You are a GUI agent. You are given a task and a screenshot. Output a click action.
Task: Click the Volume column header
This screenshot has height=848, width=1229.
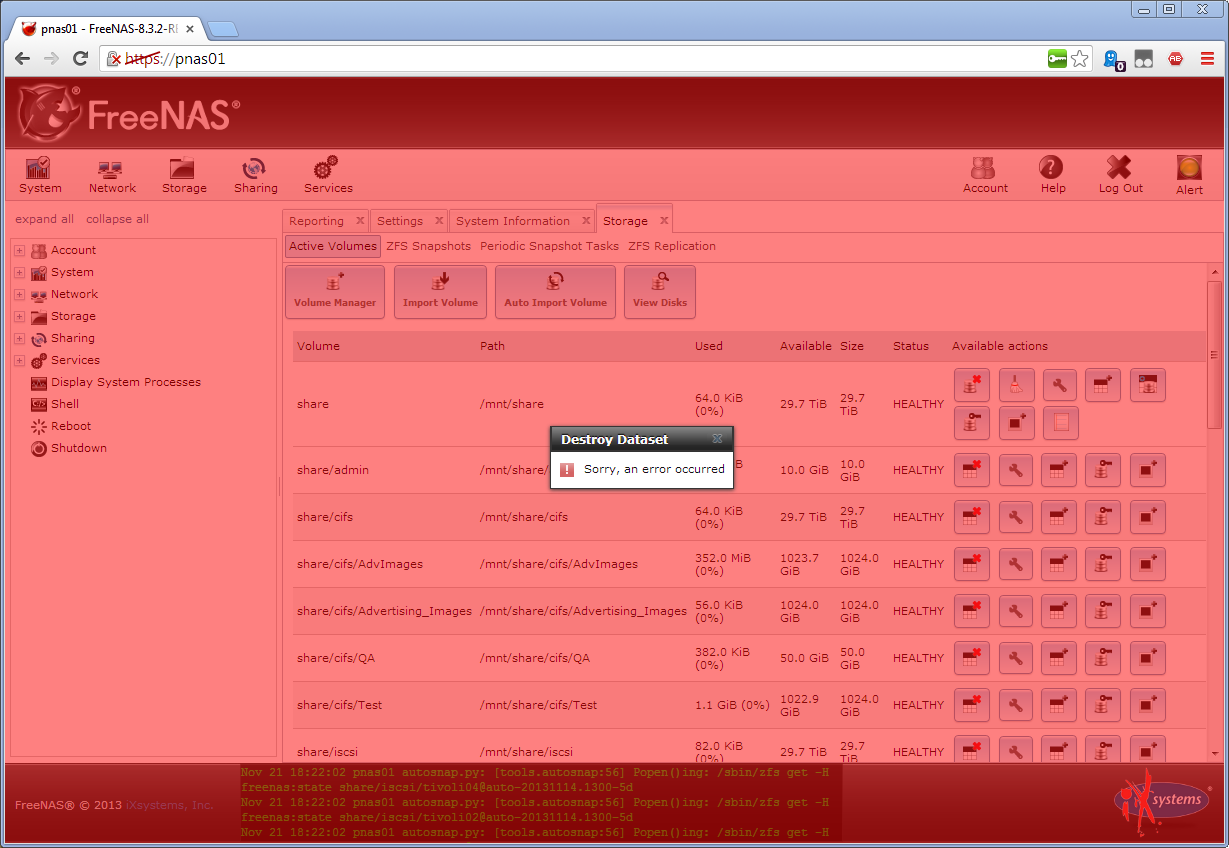click(318, 346)
